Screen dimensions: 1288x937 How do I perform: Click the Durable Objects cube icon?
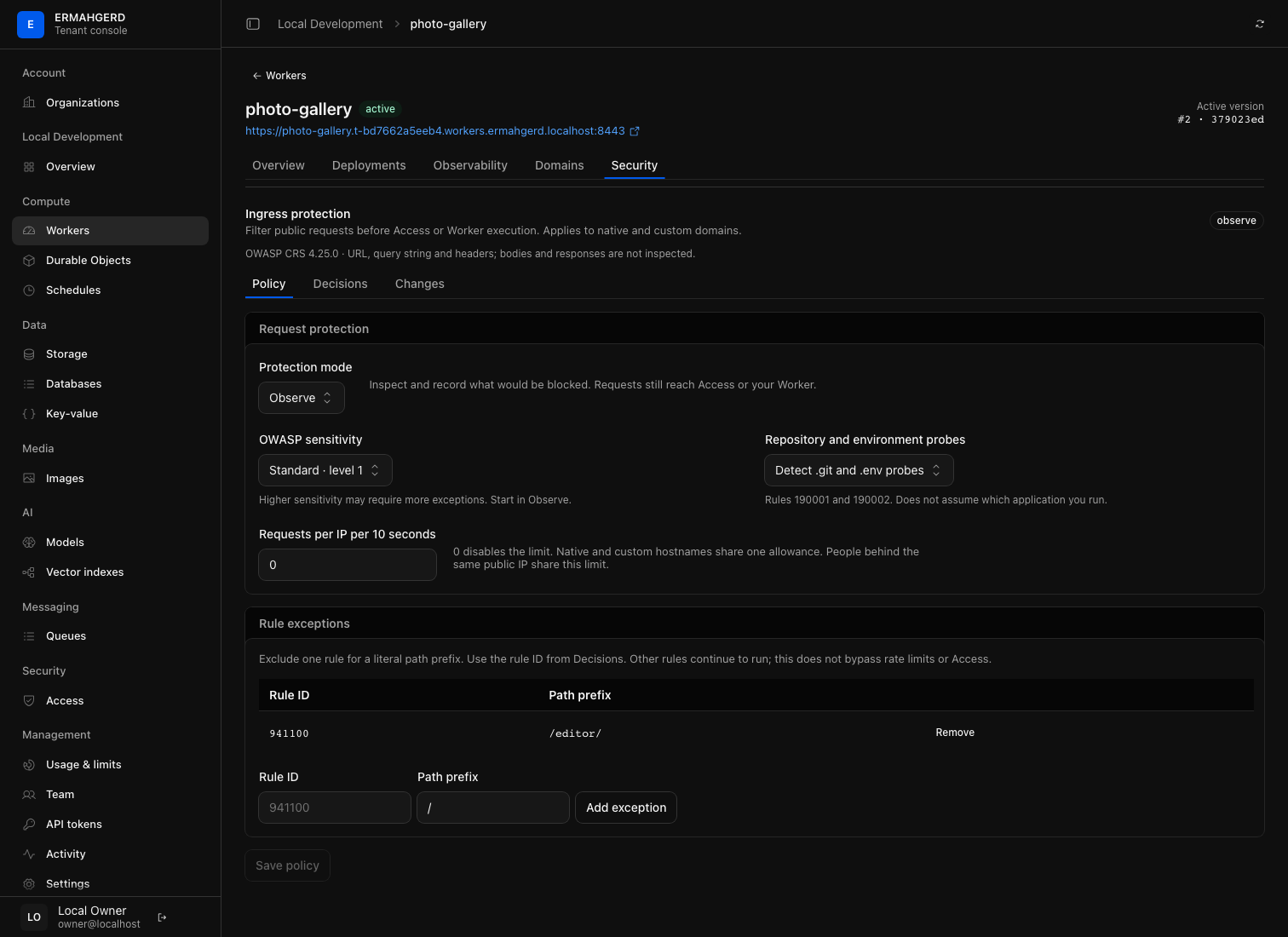[x=29, y=261]
